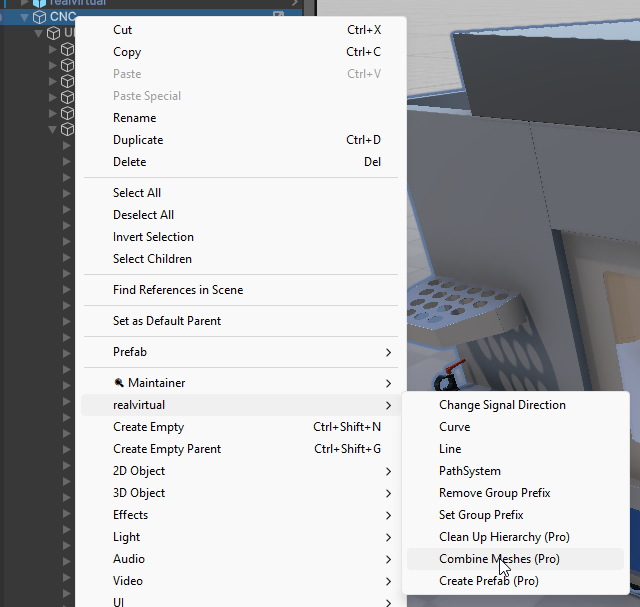The height and width of the screenshot is (607, 640).
Task: Click Create Prefab (Pro) option
Action: pos(489,581)
